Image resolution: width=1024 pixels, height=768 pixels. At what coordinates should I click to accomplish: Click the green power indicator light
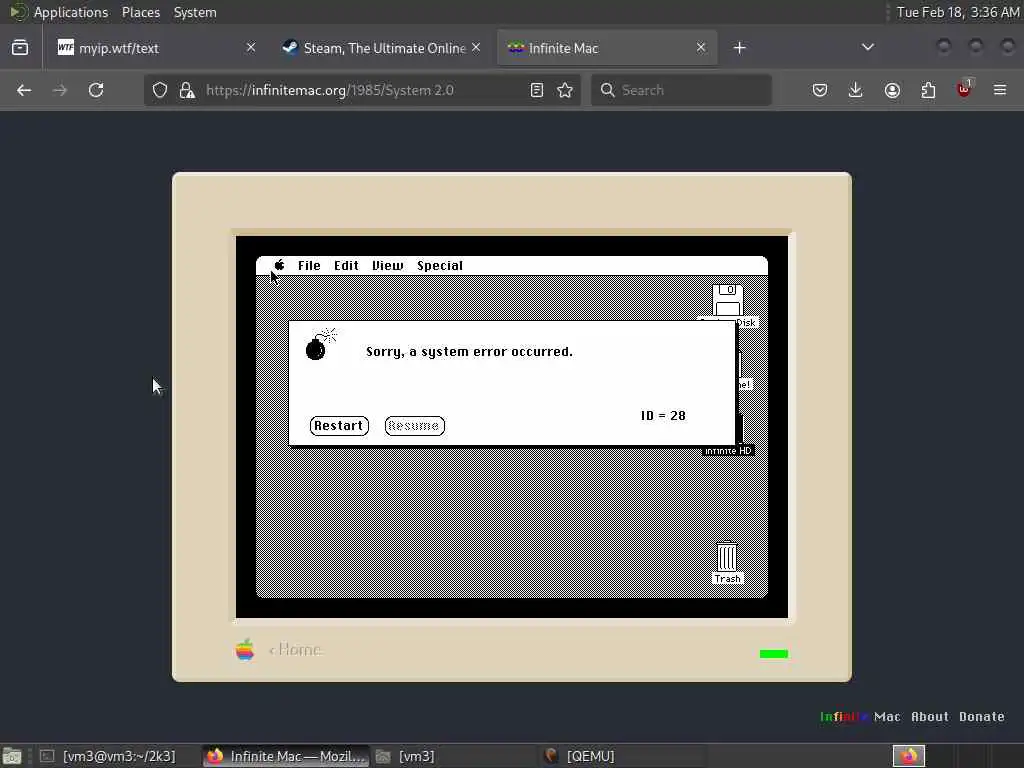pyautogui.click(x=774, y=654)
